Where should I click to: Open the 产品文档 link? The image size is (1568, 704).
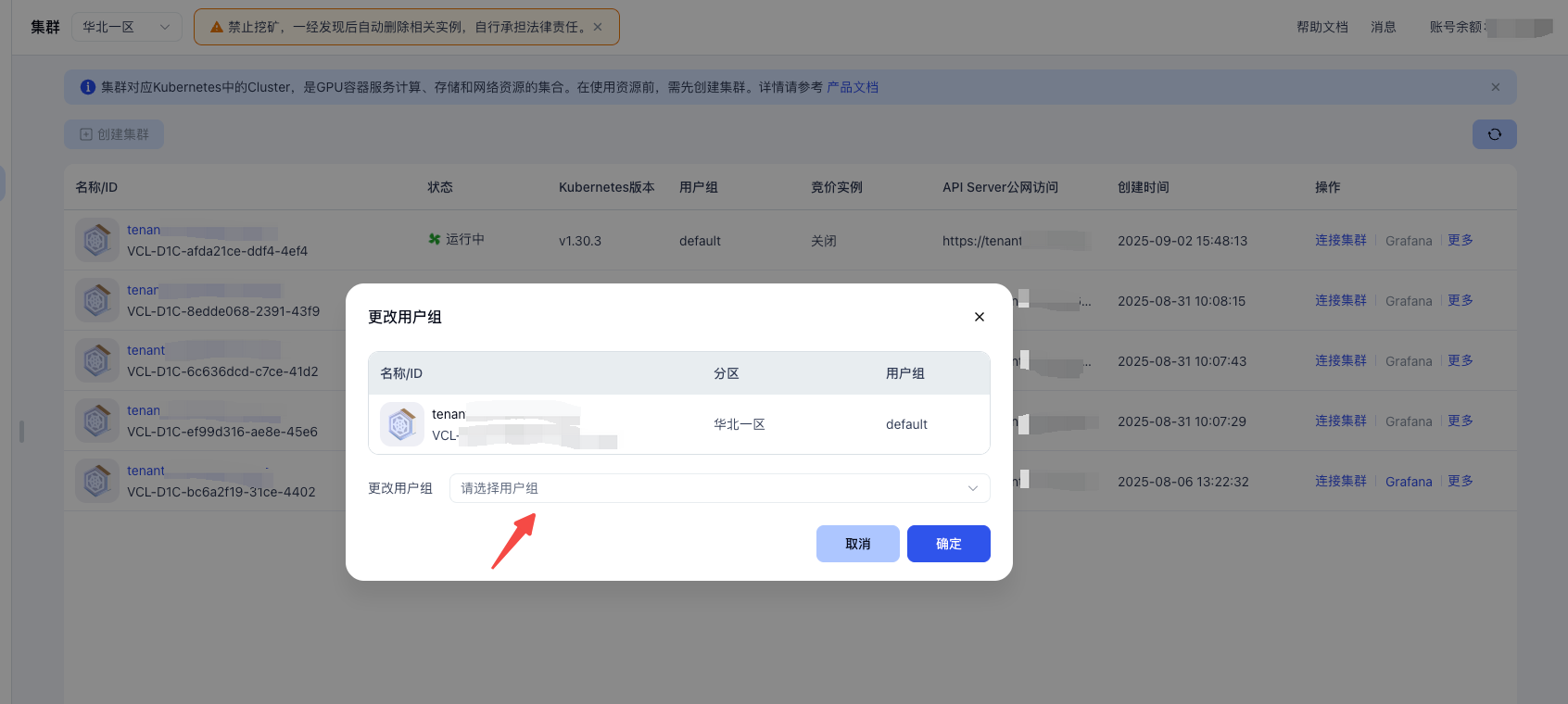click(x=853, y=87)
